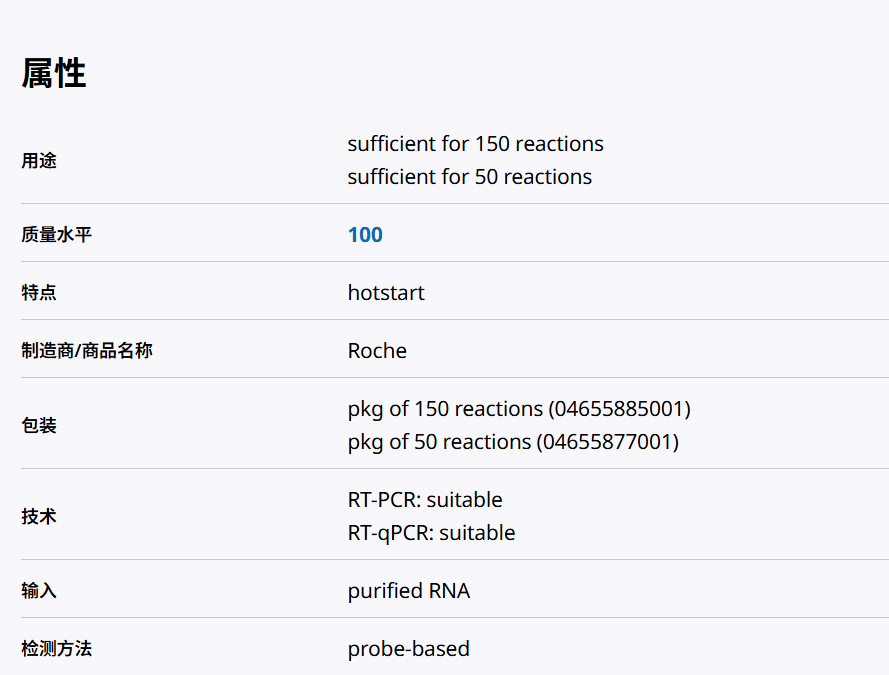This screenshot has width=889, height=675.
Task: Click the 'purified RNA' input value
Action: coord(408,591)
